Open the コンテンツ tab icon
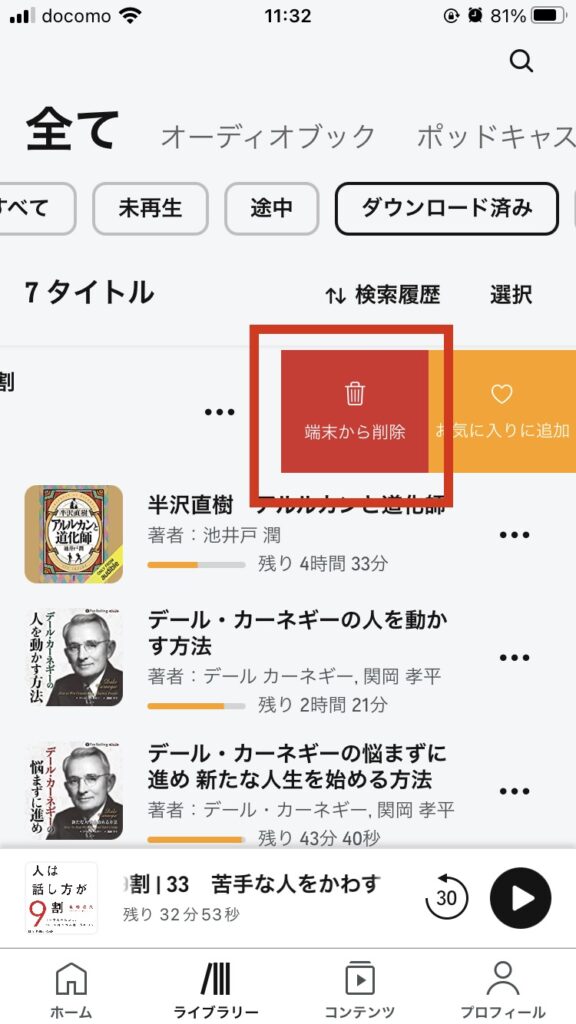 359,978
